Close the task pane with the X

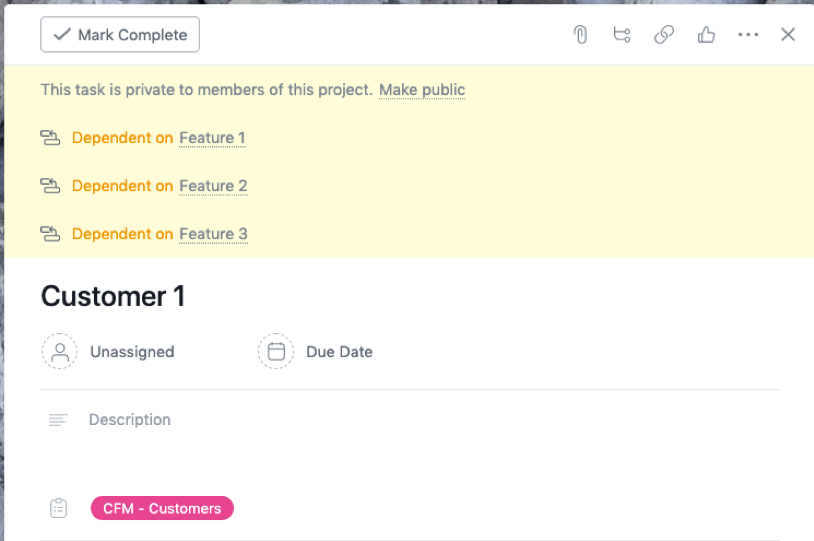pyautogui.click(x=788, y=35)
